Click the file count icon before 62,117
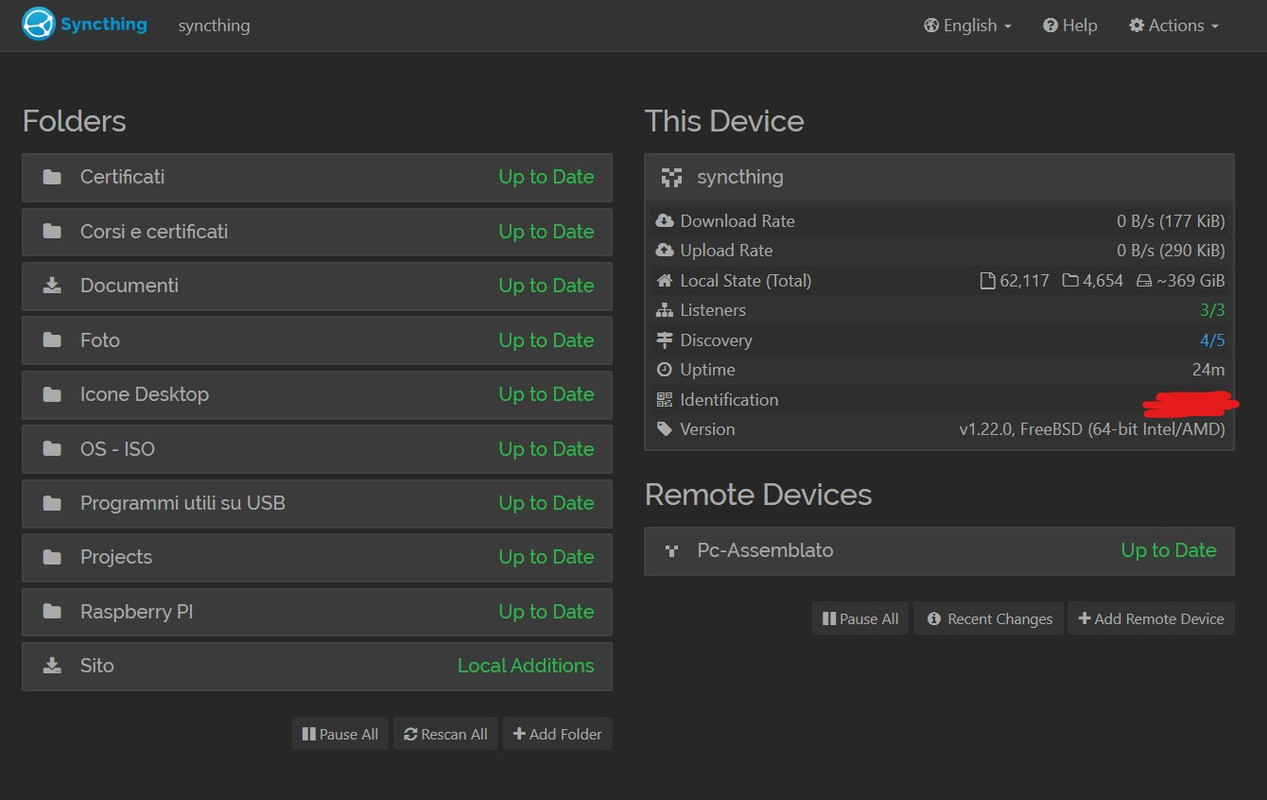Screen dimensions: 1267x800 tap(988, 281)
